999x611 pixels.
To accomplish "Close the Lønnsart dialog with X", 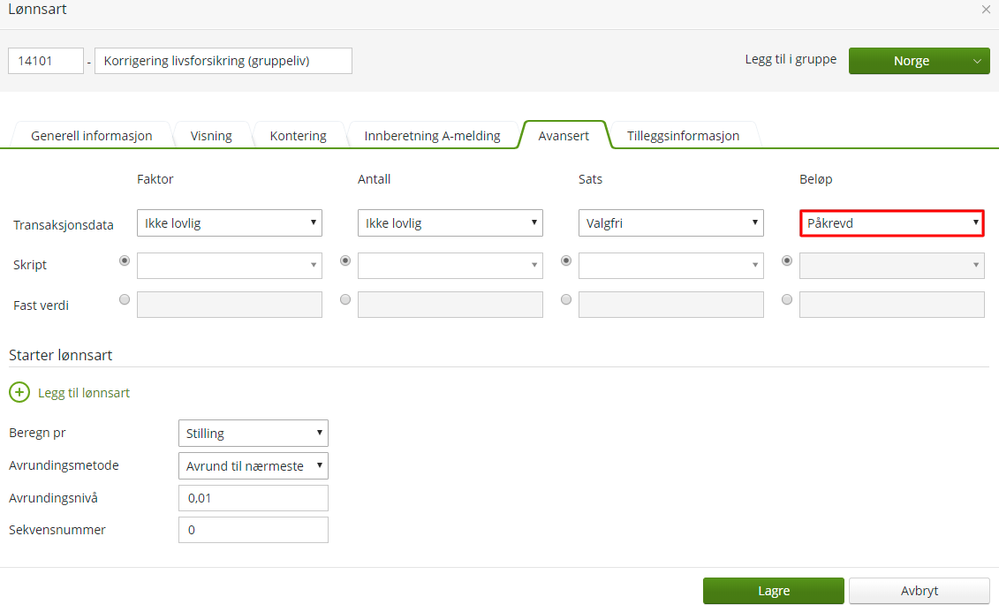I will click(986, 9).
